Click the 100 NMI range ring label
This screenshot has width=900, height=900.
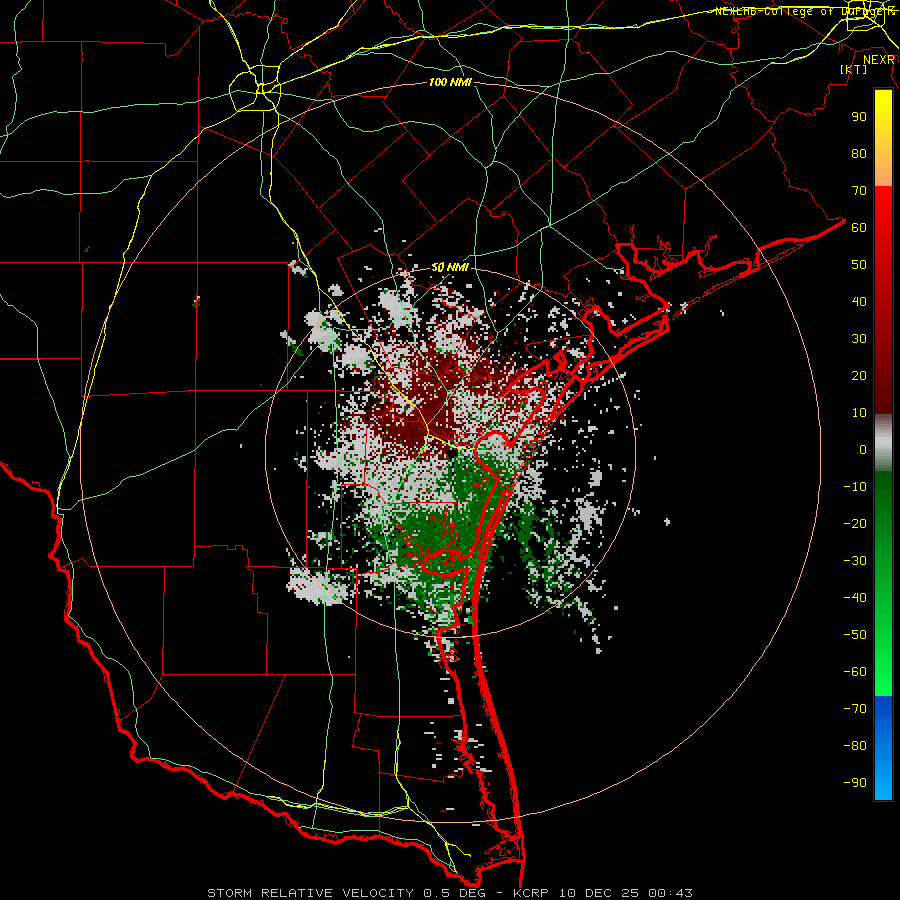click(x=450, y=82)
